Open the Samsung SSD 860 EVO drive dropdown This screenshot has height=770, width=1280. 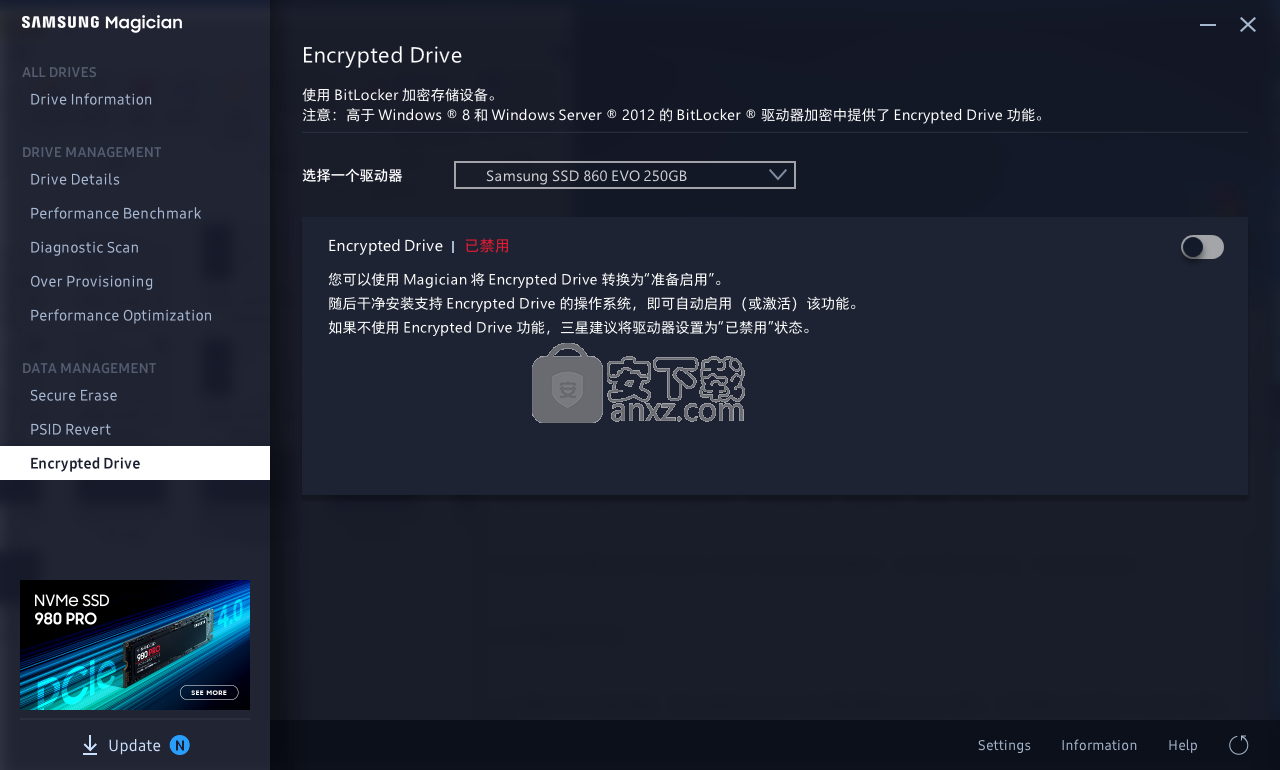pyautogui.click(x=625, y=175)
